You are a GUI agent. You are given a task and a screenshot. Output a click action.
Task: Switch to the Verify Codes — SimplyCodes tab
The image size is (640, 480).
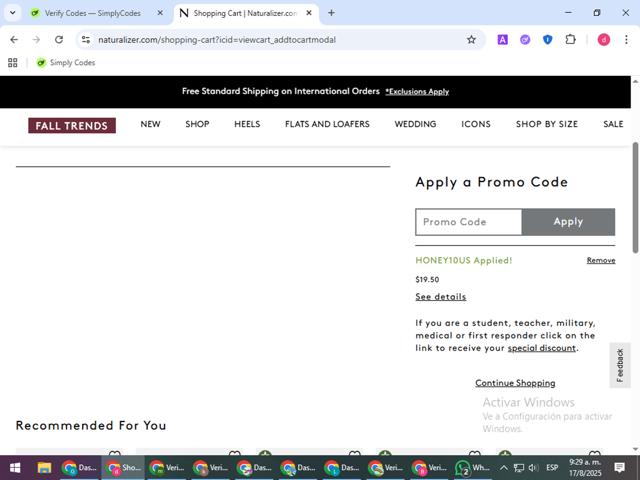[93, 13]
